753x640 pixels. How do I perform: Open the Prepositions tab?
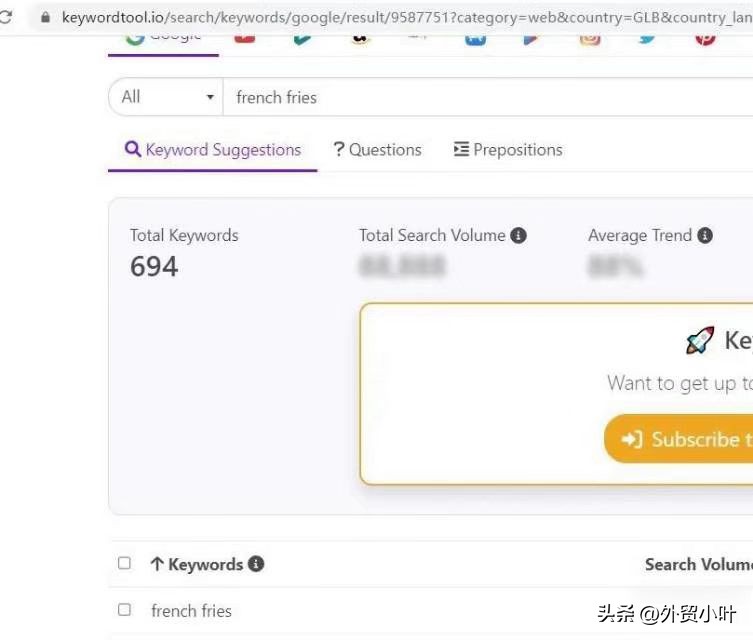(507, 150)
